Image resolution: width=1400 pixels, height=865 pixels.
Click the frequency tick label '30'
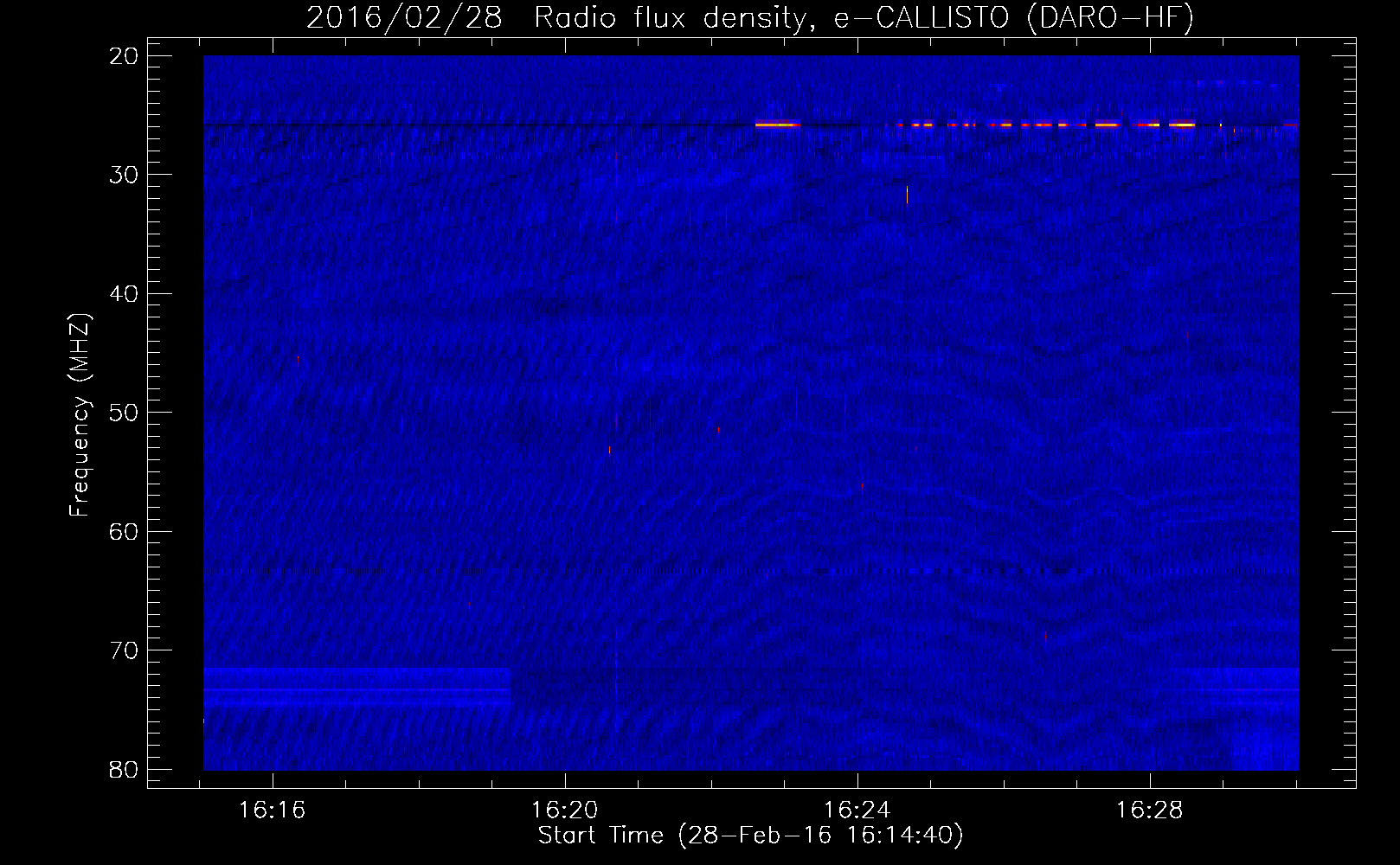124,175
